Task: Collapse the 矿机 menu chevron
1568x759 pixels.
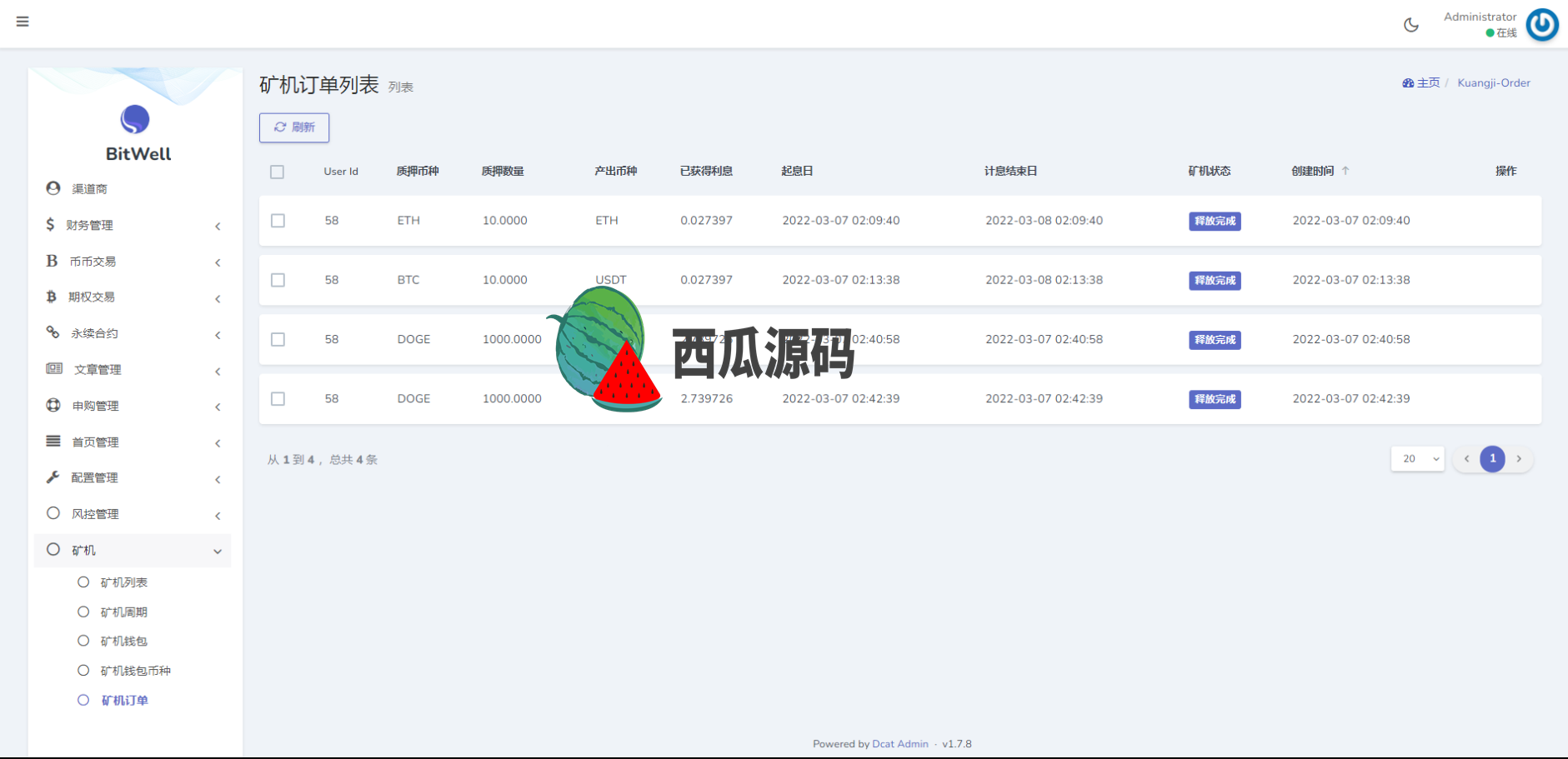Action: [x=218, y=552]
